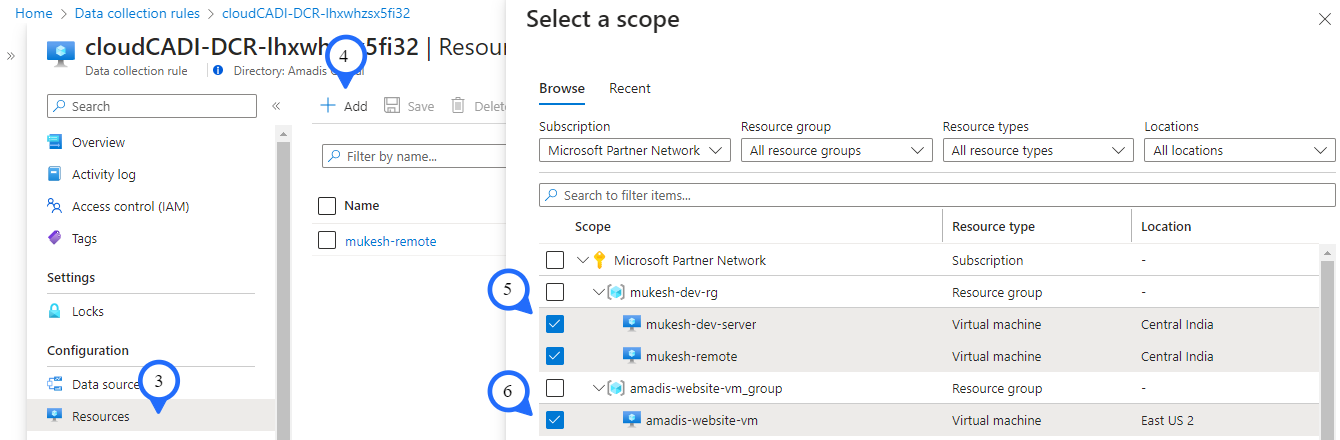Open Activity log in sidebar

coord(103,174)
